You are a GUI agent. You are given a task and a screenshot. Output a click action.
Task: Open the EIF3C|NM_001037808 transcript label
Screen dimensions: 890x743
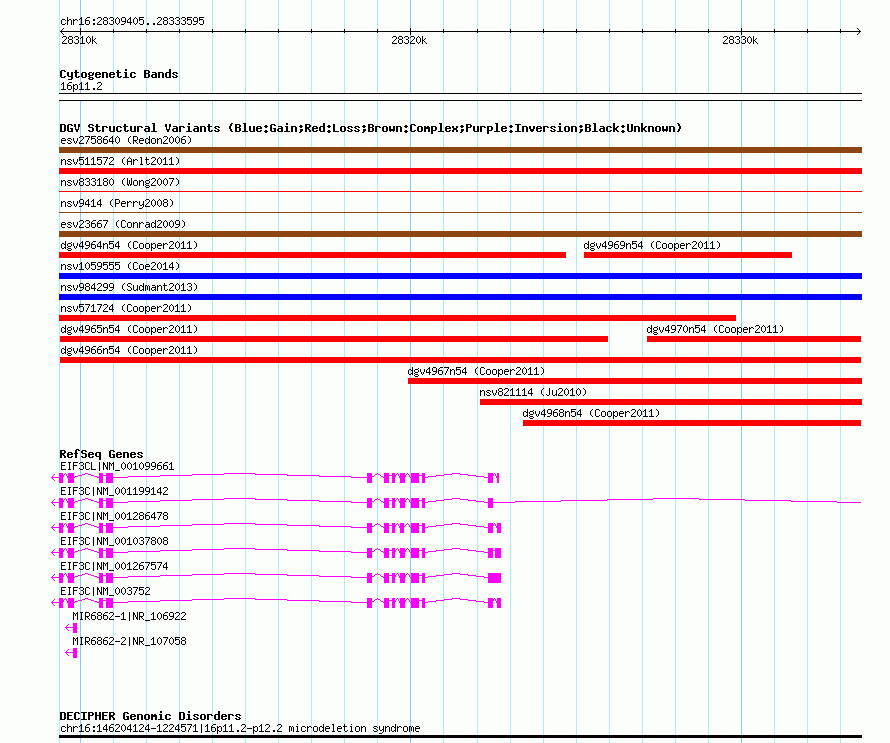pos(114,541)
